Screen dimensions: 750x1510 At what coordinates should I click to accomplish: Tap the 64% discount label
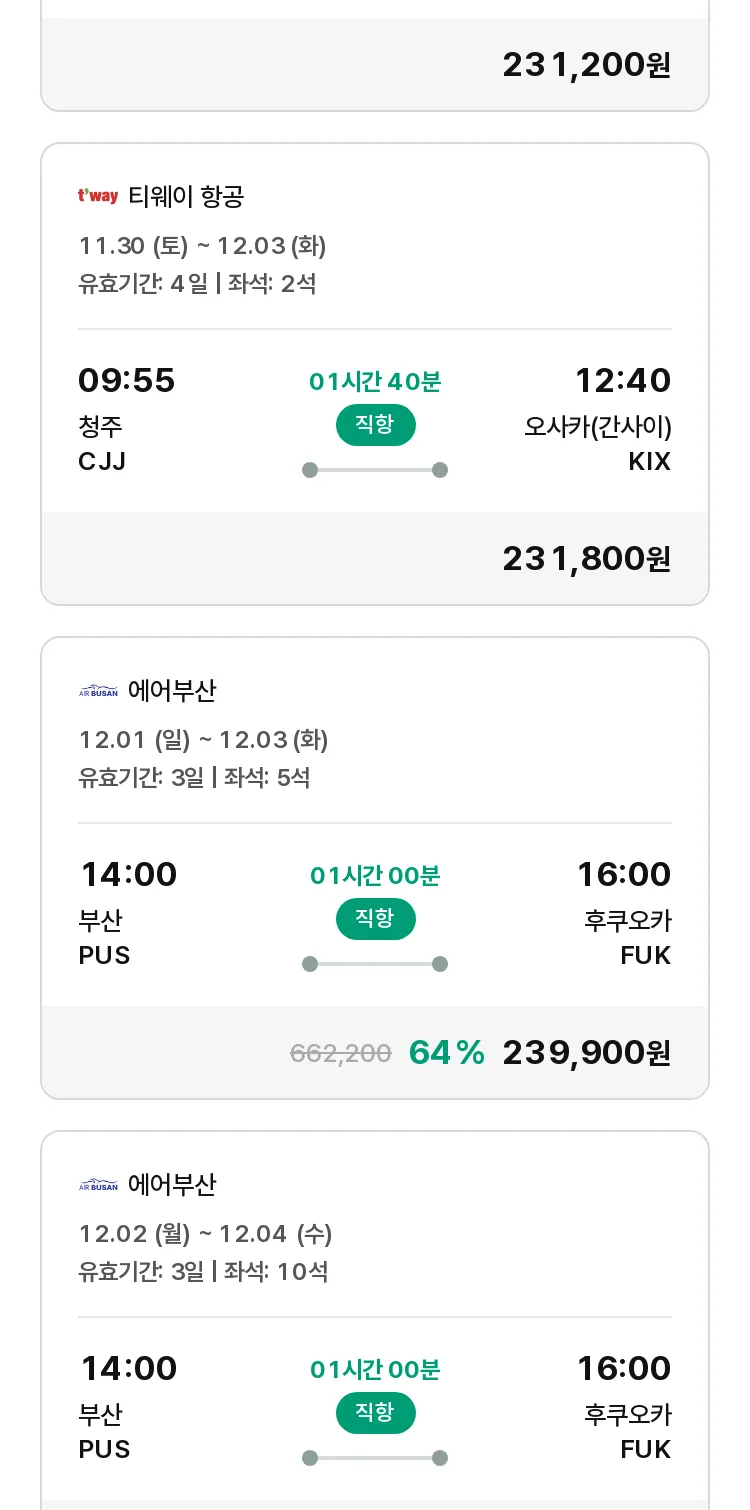446,1053
